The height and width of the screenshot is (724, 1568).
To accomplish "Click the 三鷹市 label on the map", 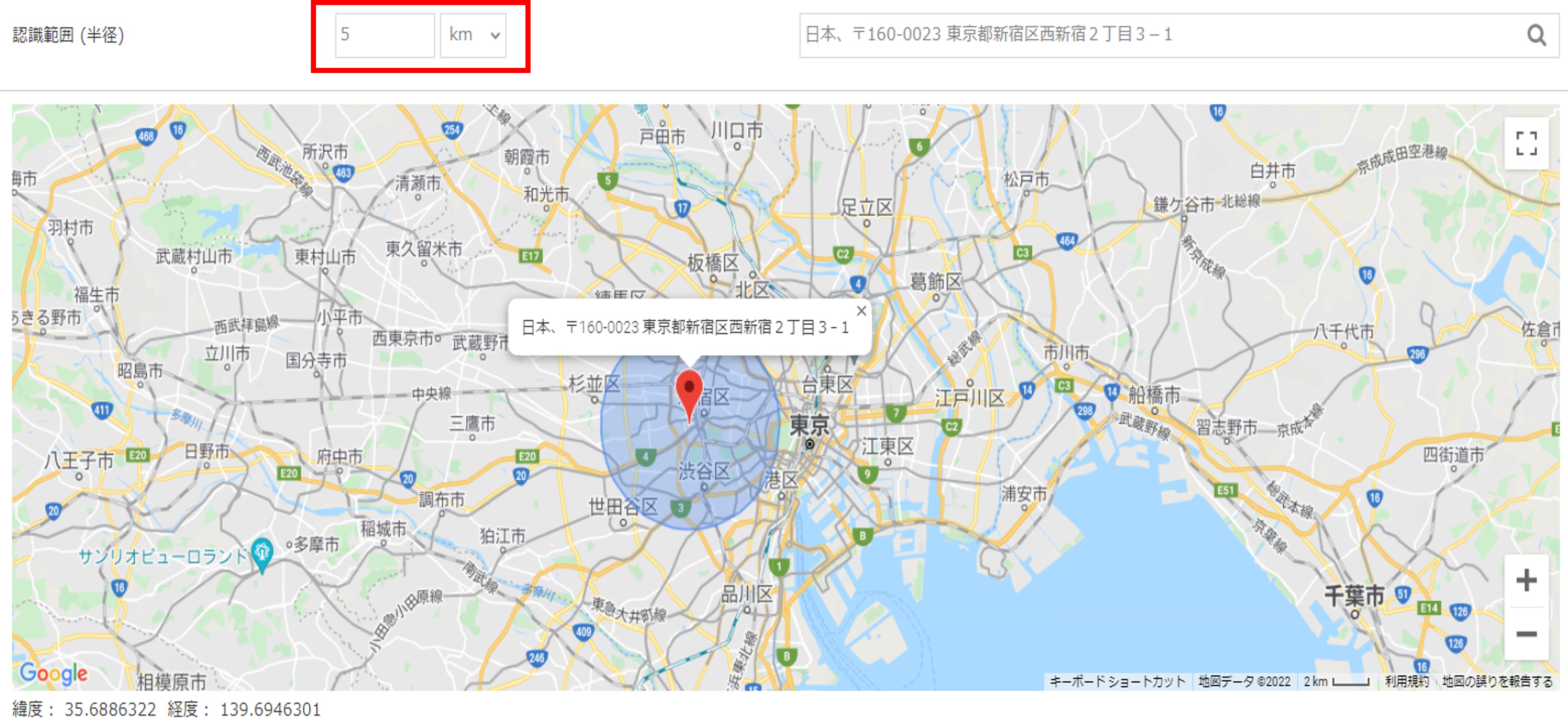I will point(472,423).
